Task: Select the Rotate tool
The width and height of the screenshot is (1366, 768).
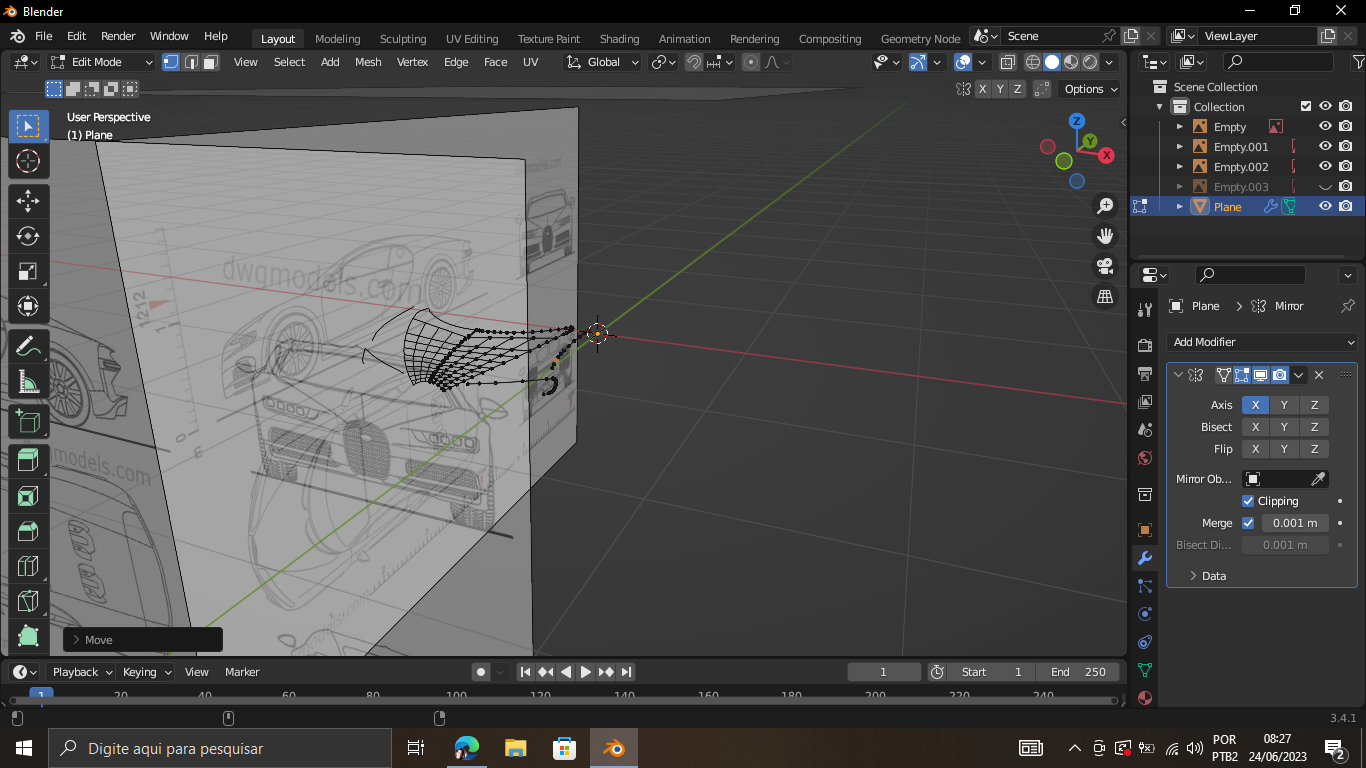Action: [28, 236]
